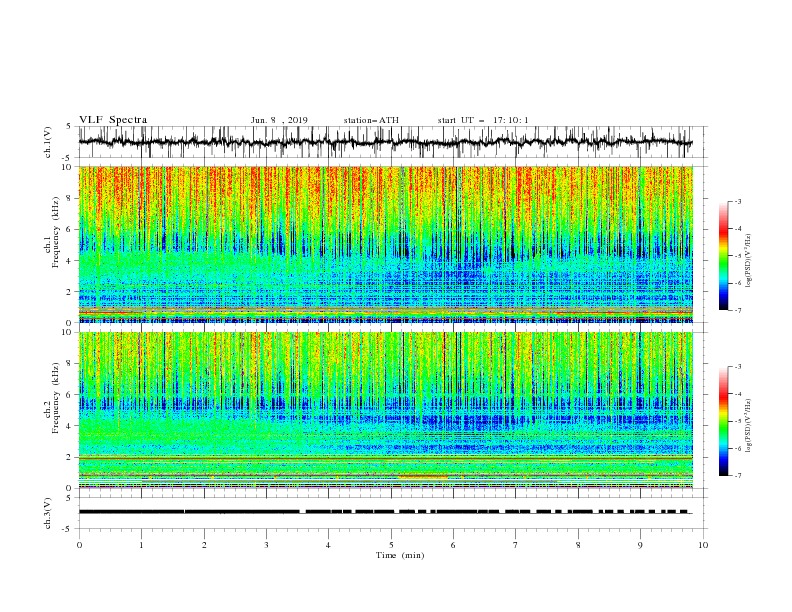Click the "-7" label on lower colorbar

point(738,475)
